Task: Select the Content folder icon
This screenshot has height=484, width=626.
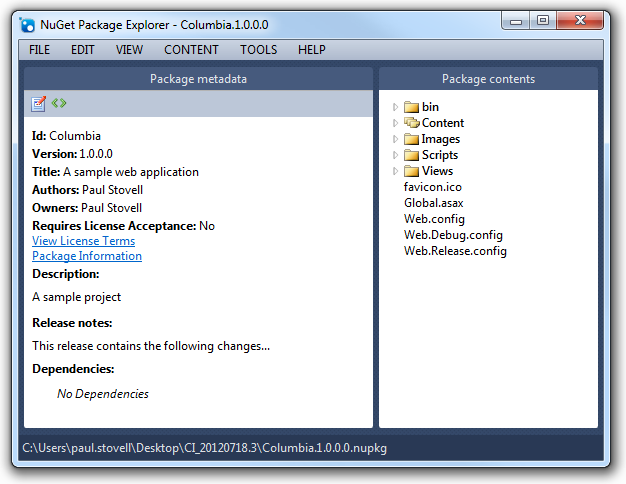Action: coord(411,123)
